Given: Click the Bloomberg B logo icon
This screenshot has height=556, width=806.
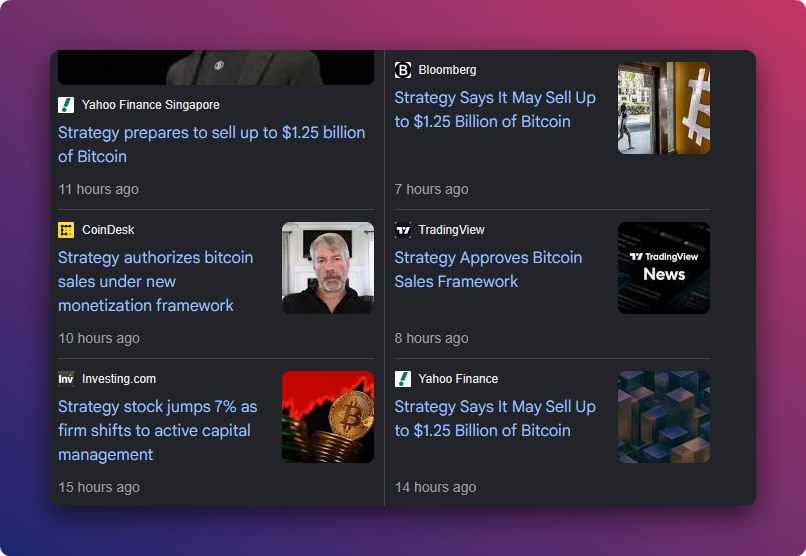Looking at the screenshot, I should coord(402,70).
